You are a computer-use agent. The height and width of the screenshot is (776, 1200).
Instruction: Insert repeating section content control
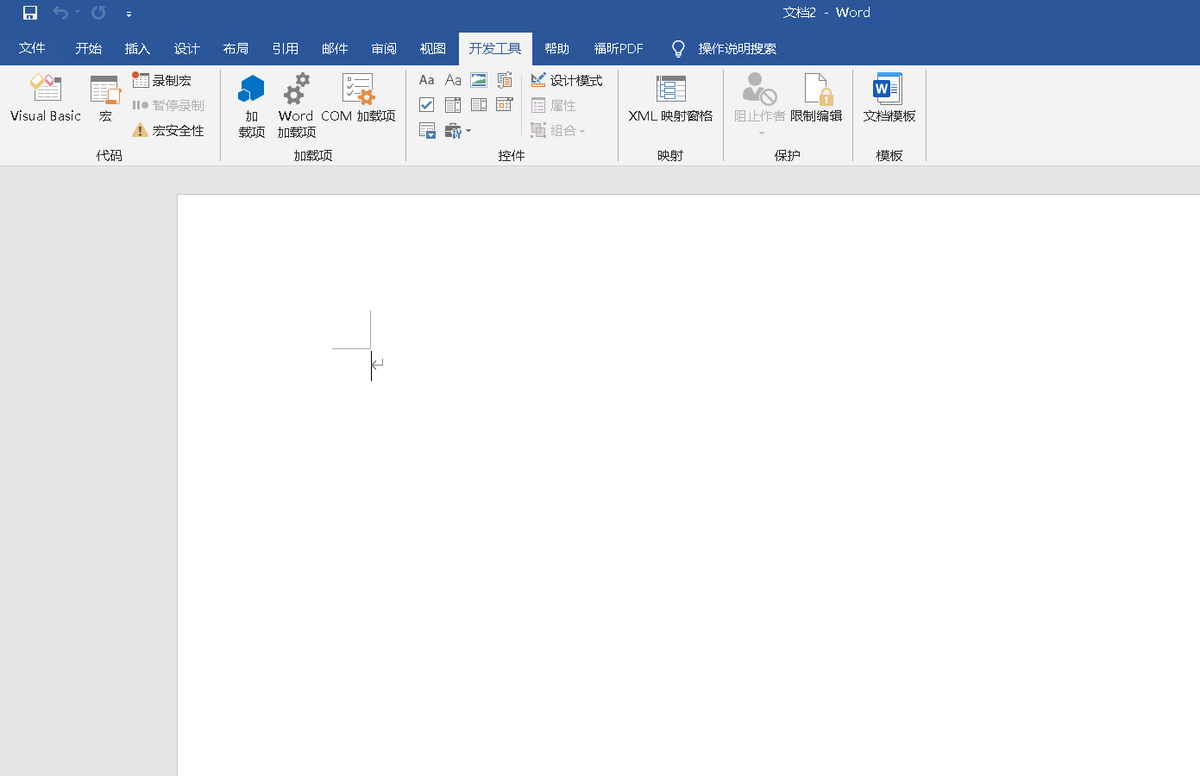coord(427,130)
